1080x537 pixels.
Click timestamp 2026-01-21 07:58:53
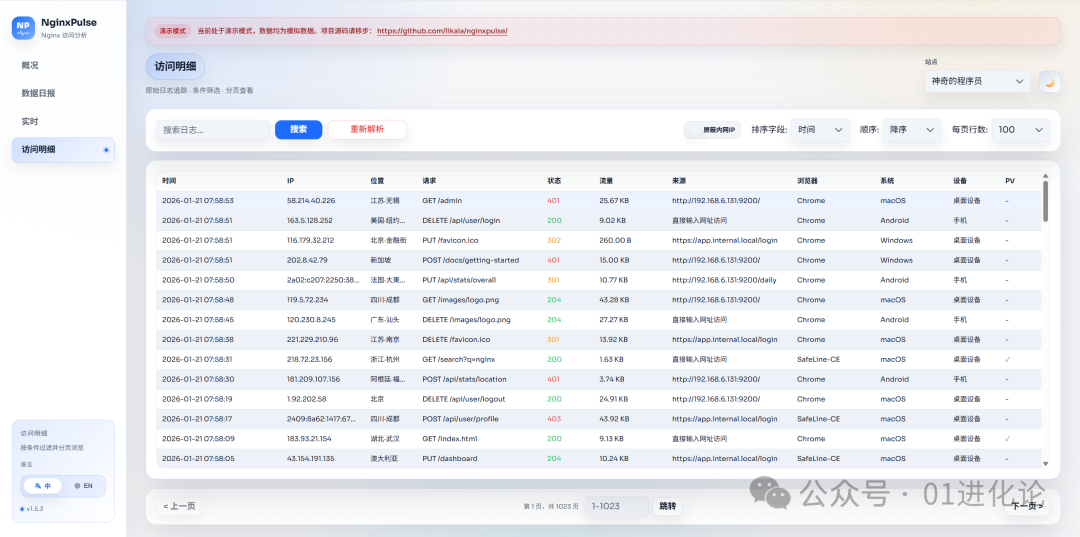pyautogui.click(x=198, y=201)
